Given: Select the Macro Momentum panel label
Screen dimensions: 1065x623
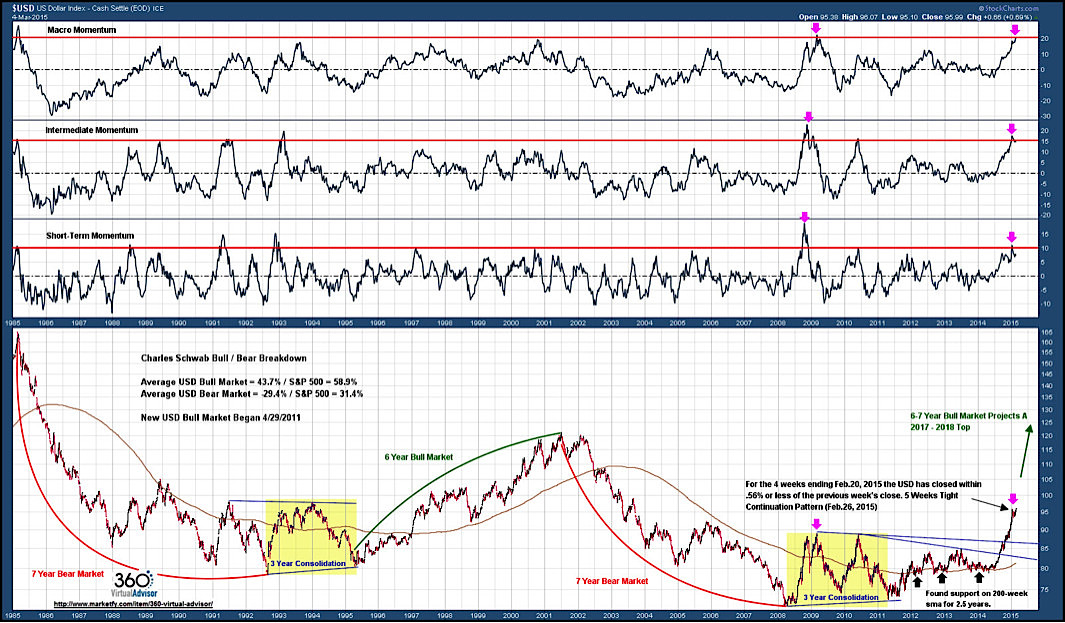Looking at the screenshot, I should coord(82,30).
